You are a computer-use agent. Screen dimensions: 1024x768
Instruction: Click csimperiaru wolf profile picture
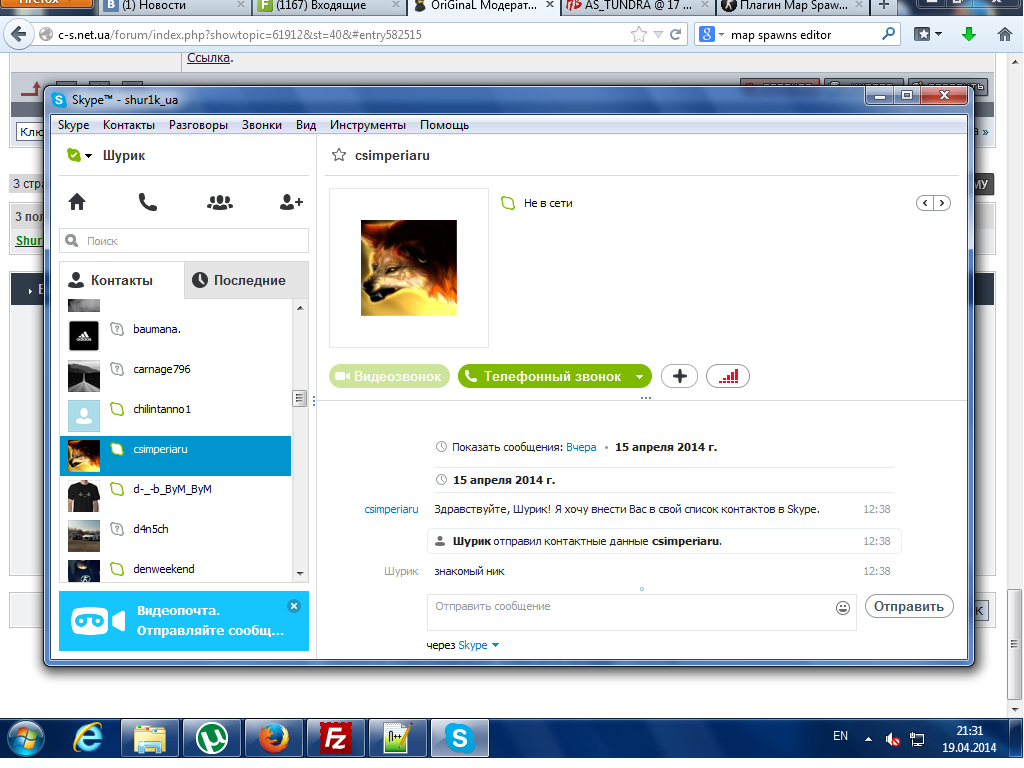409,268
